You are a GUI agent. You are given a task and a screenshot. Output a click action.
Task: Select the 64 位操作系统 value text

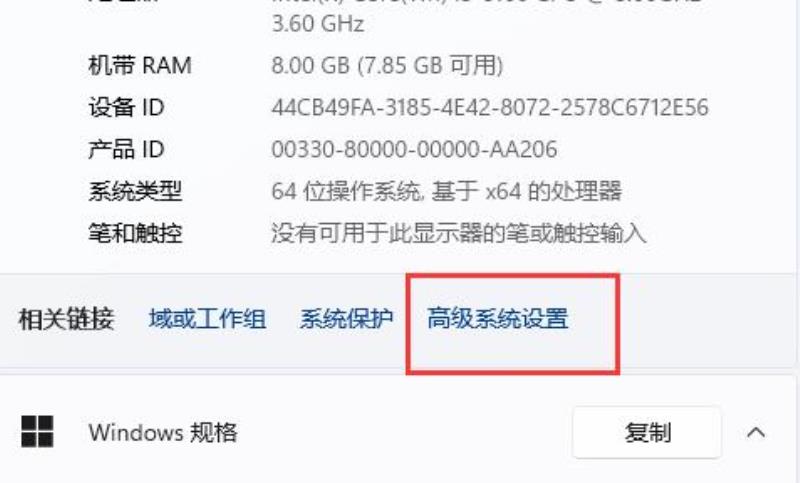(x=446, y=191)
